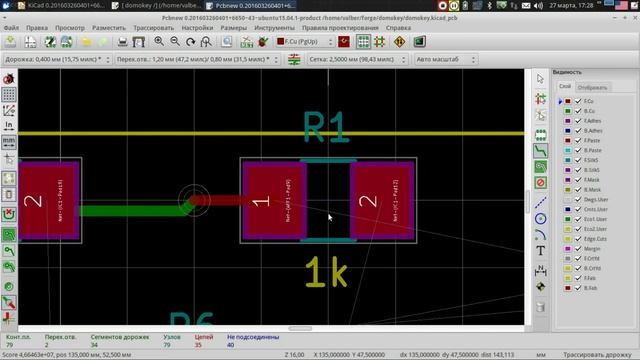Screen dimensions: 640x360
Task: Toggle auto track width icon
Action: 294,60
